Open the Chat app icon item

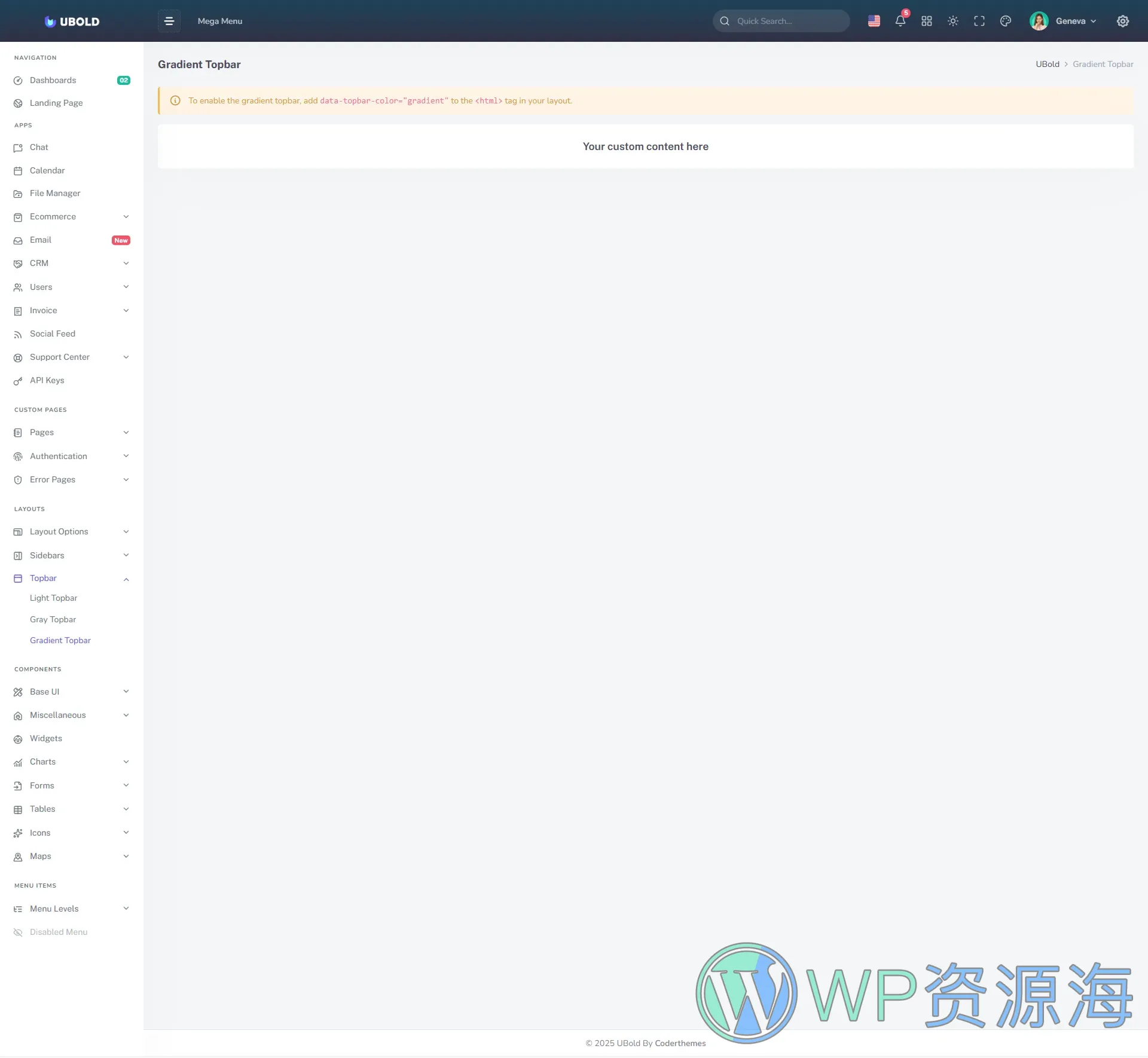[x=39, y=147]
